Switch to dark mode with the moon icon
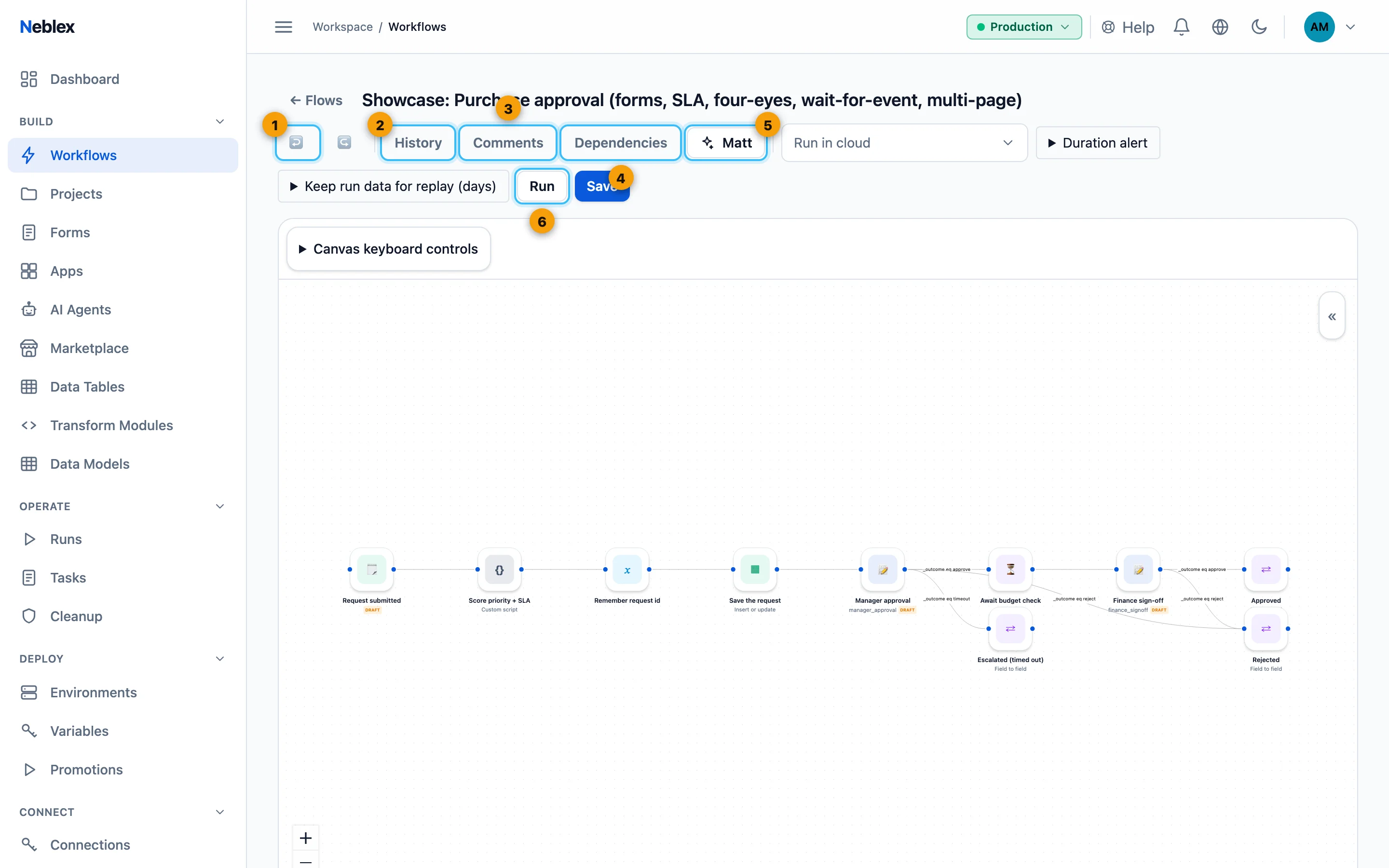Viewport: 1389px width, 868px height. 1259,27
